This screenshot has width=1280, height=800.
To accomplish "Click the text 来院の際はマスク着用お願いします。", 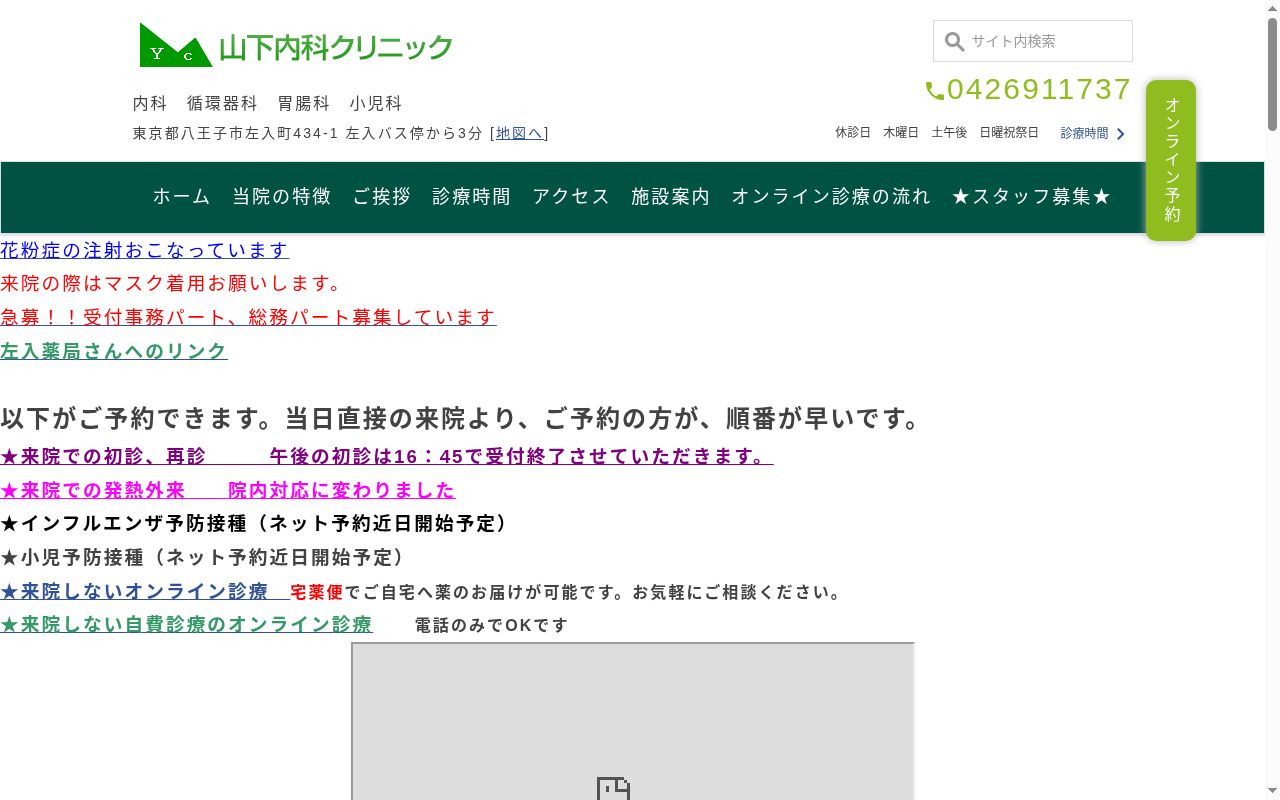I will pyautogui.click(x=171, y=284).
